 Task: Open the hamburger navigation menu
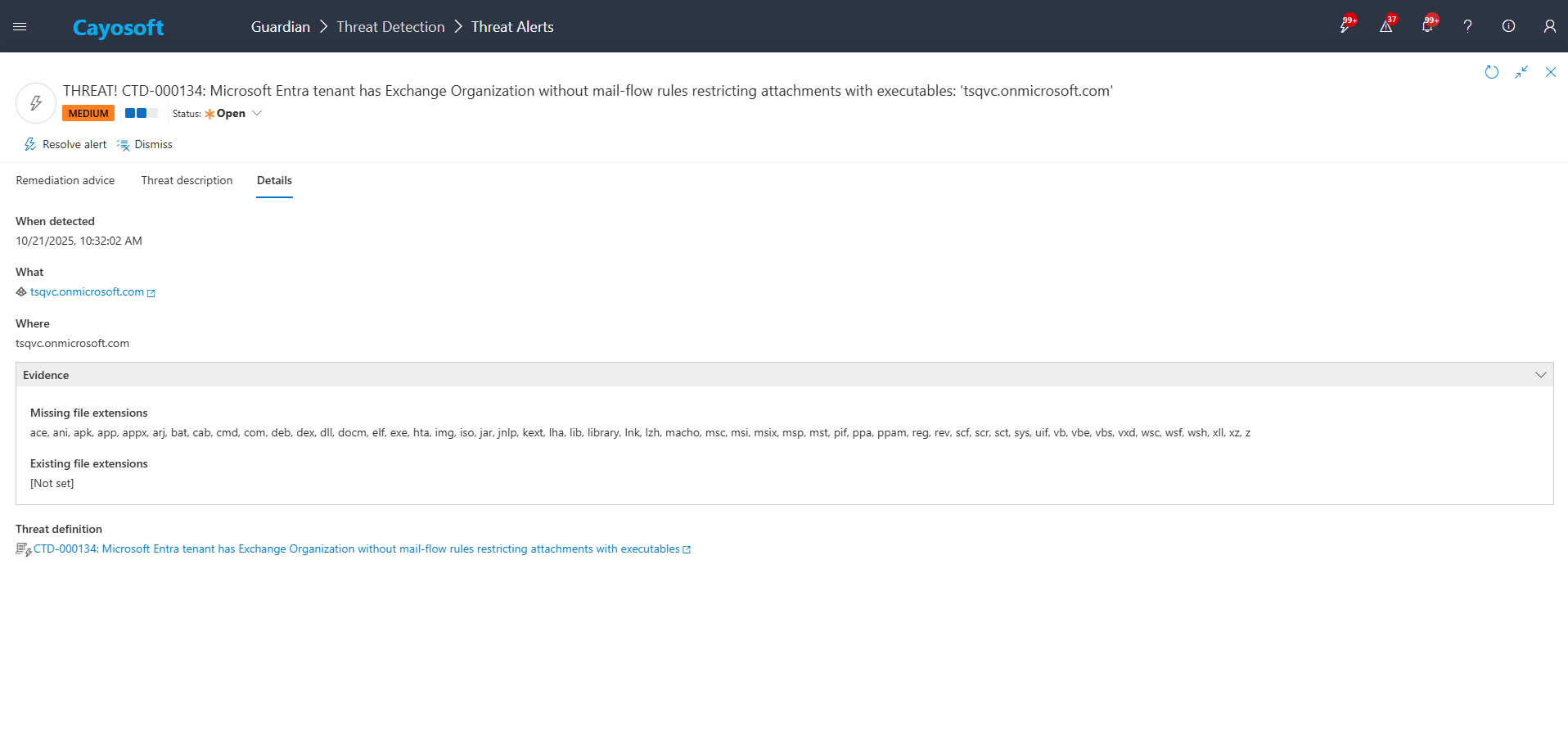(x=20, y=27)
